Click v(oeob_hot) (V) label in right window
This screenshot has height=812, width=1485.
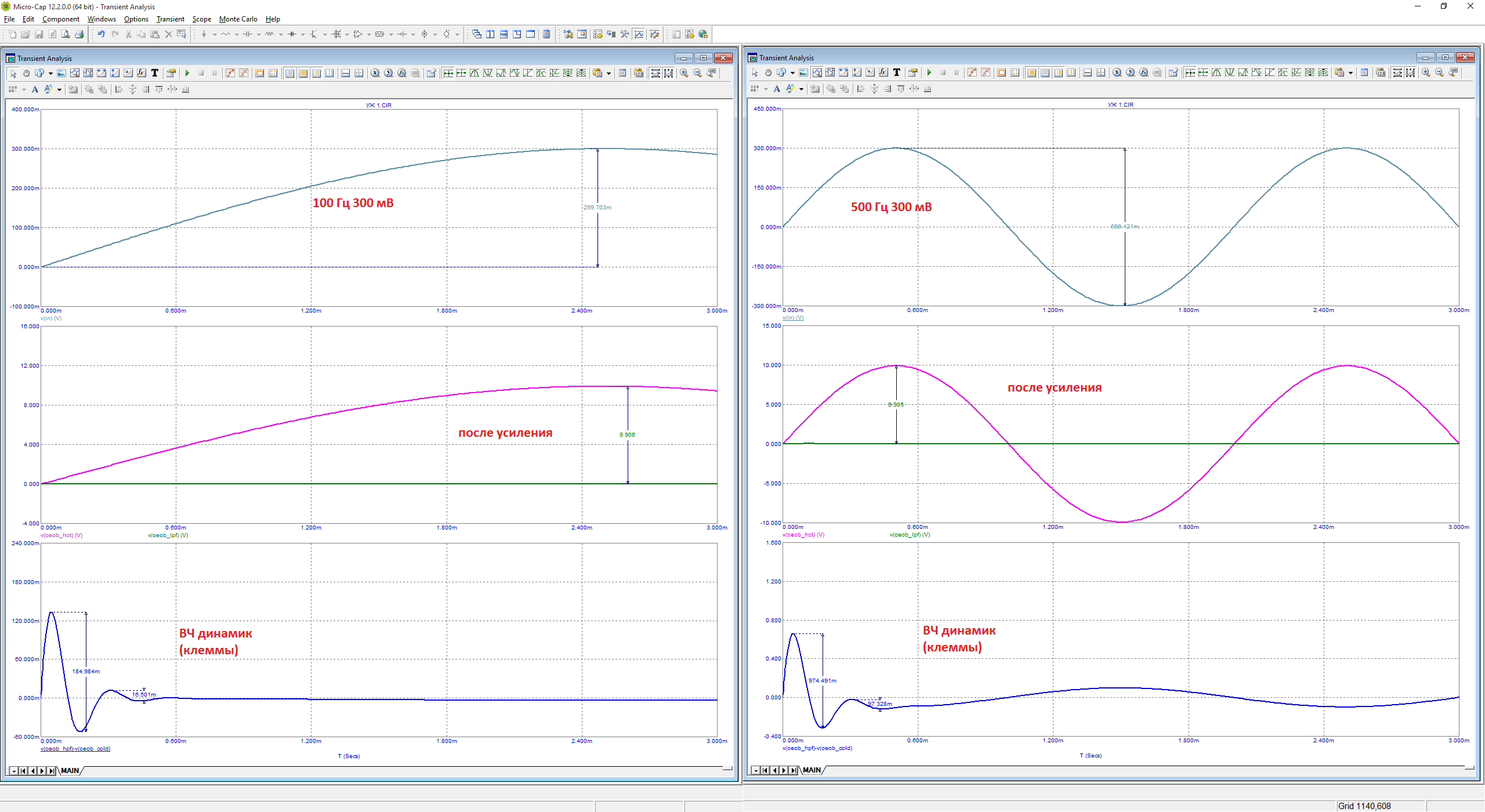click(x=803, y=535)
